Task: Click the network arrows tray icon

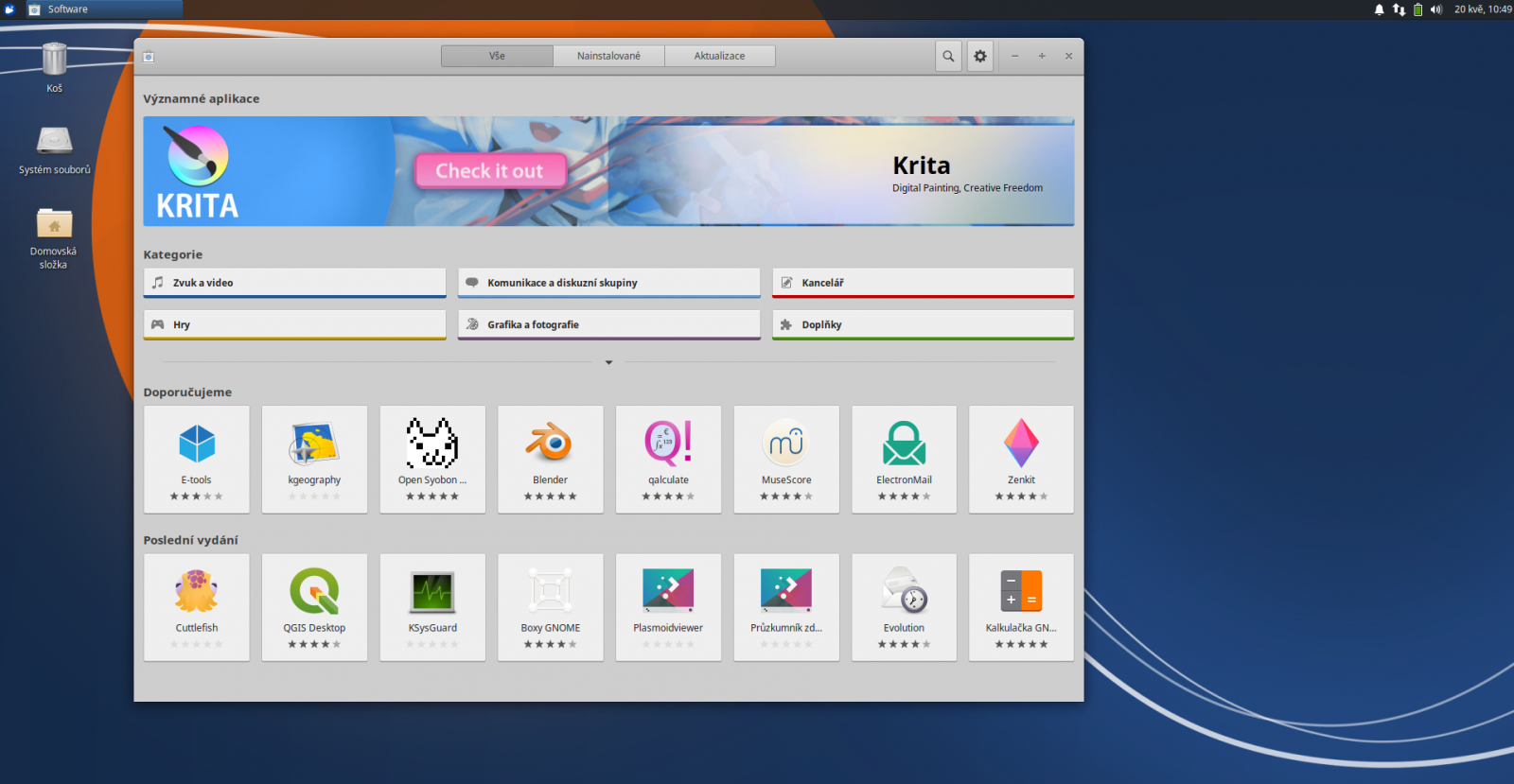Action: coord(1399,9)
